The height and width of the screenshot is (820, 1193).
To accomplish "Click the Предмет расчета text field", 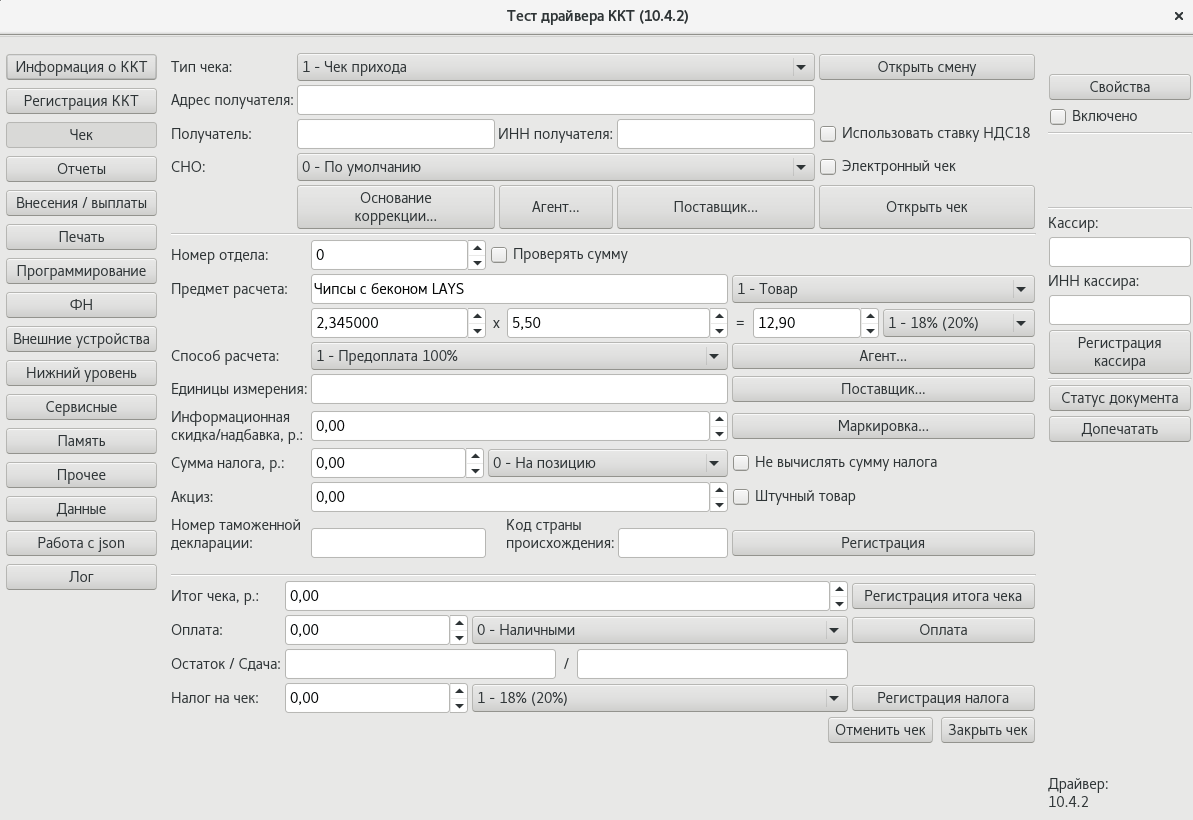I will (519, 289).
